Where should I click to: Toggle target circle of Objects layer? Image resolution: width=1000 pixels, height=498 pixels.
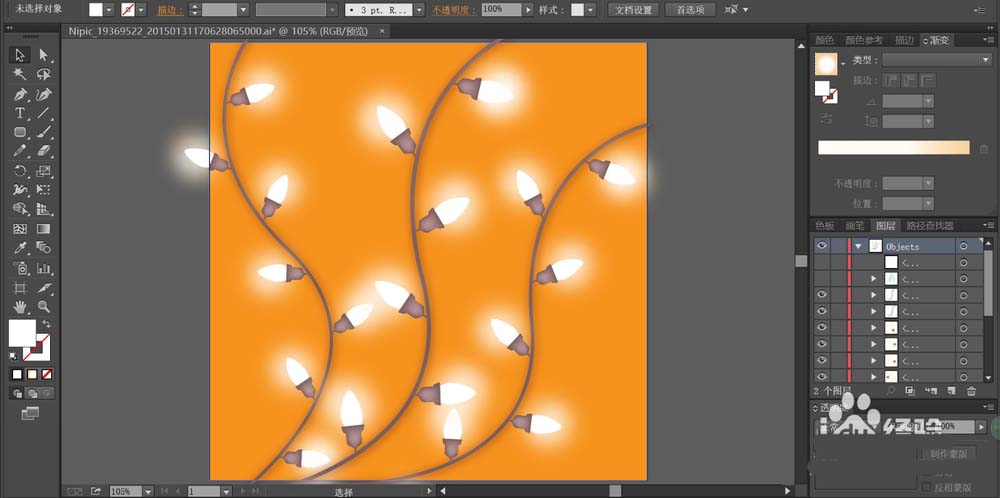(964, 246)
